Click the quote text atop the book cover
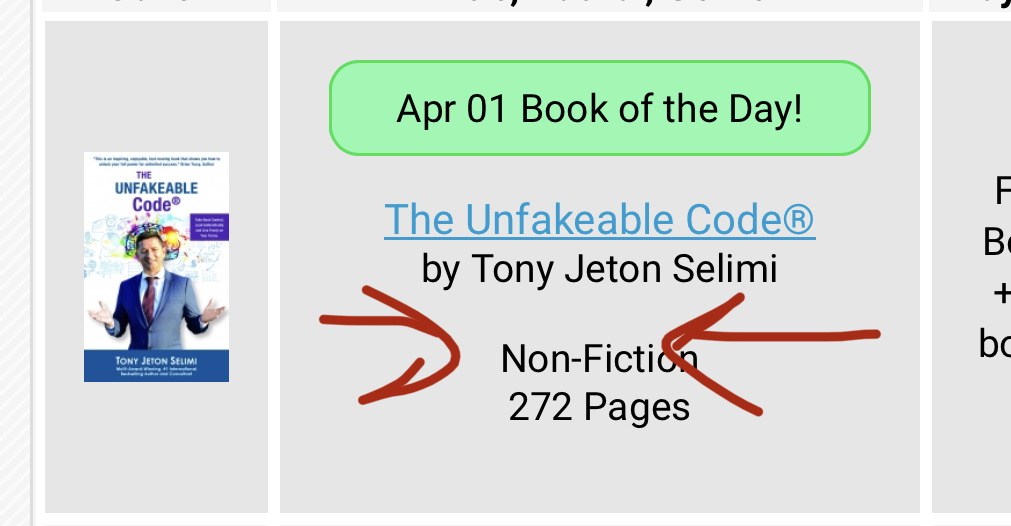 point(157,160)
